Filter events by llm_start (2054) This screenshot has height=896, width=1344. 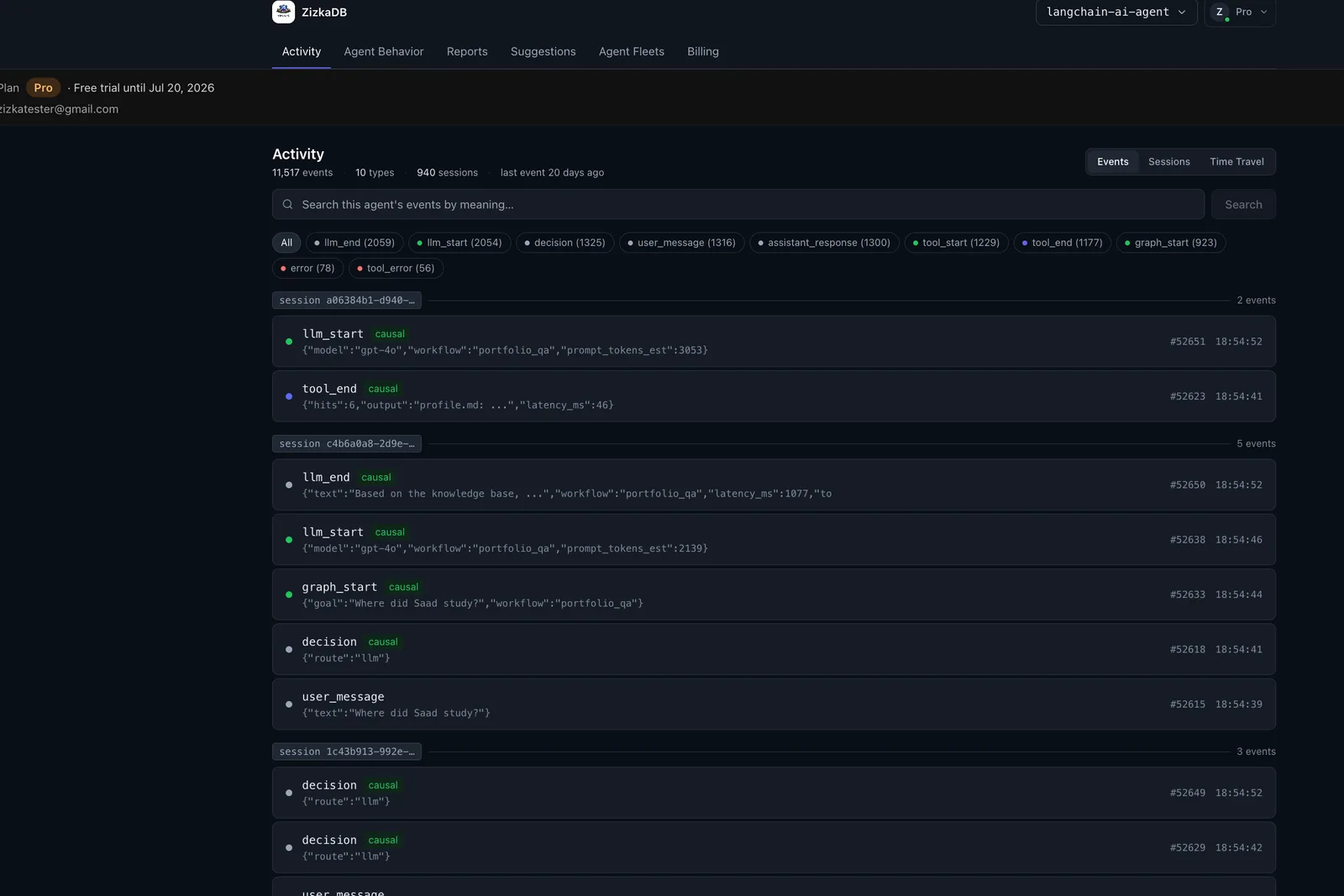click(459, 243)
